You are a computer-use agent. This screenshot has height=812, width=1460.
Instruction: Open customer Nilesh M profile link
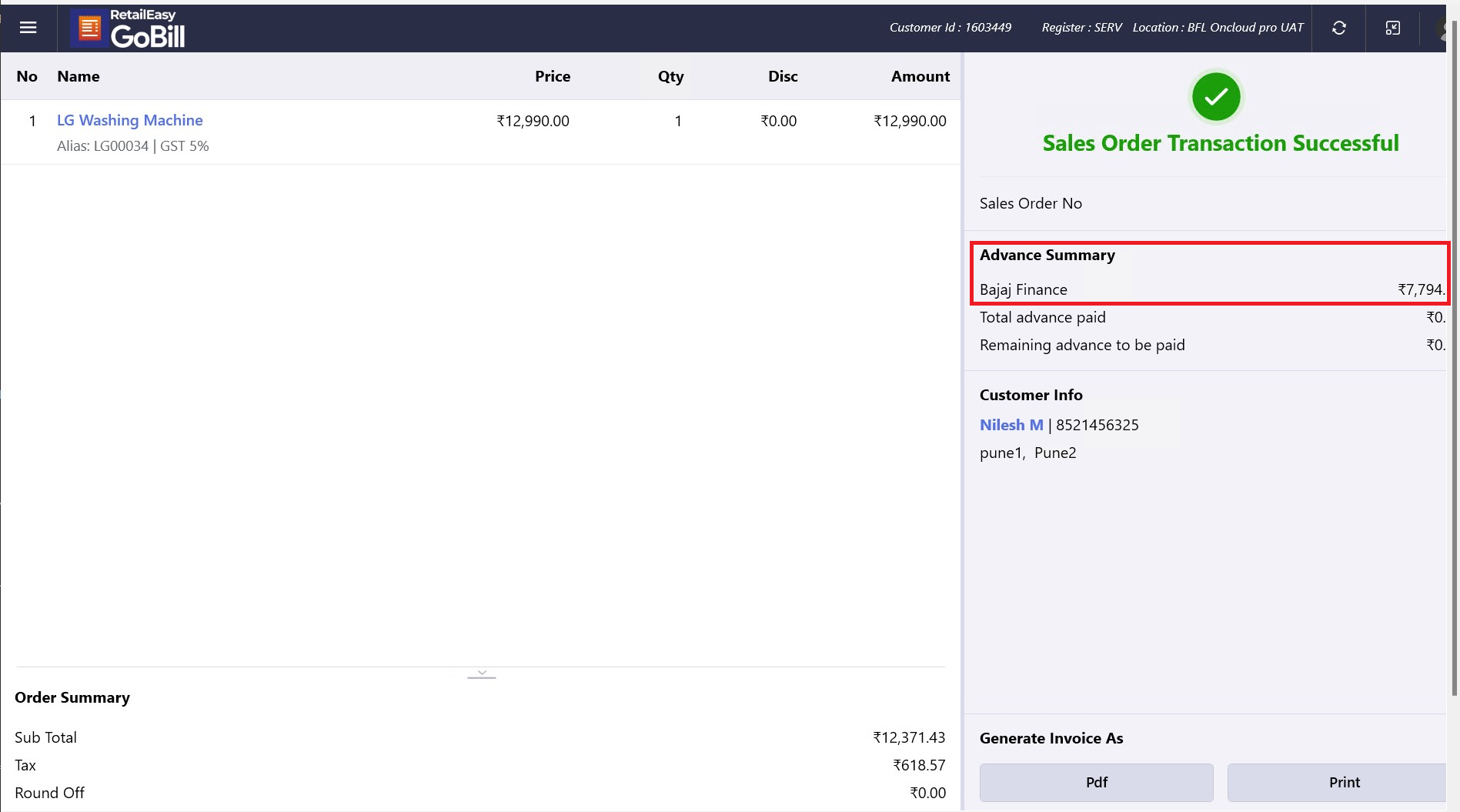[x=1011, y=425]
